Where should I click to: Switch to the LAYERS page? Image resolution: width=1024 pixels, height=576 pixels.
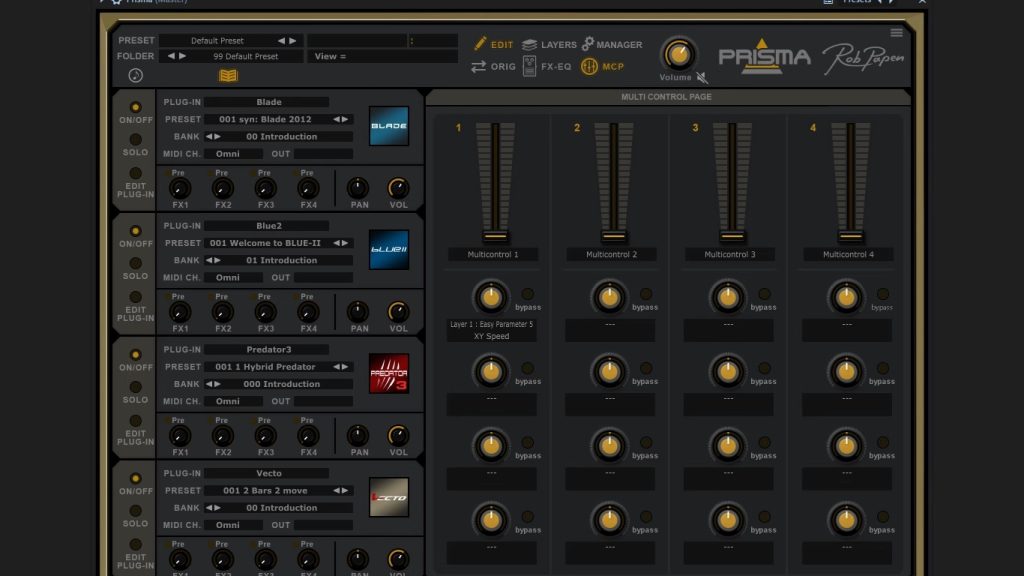click(548, 45)
